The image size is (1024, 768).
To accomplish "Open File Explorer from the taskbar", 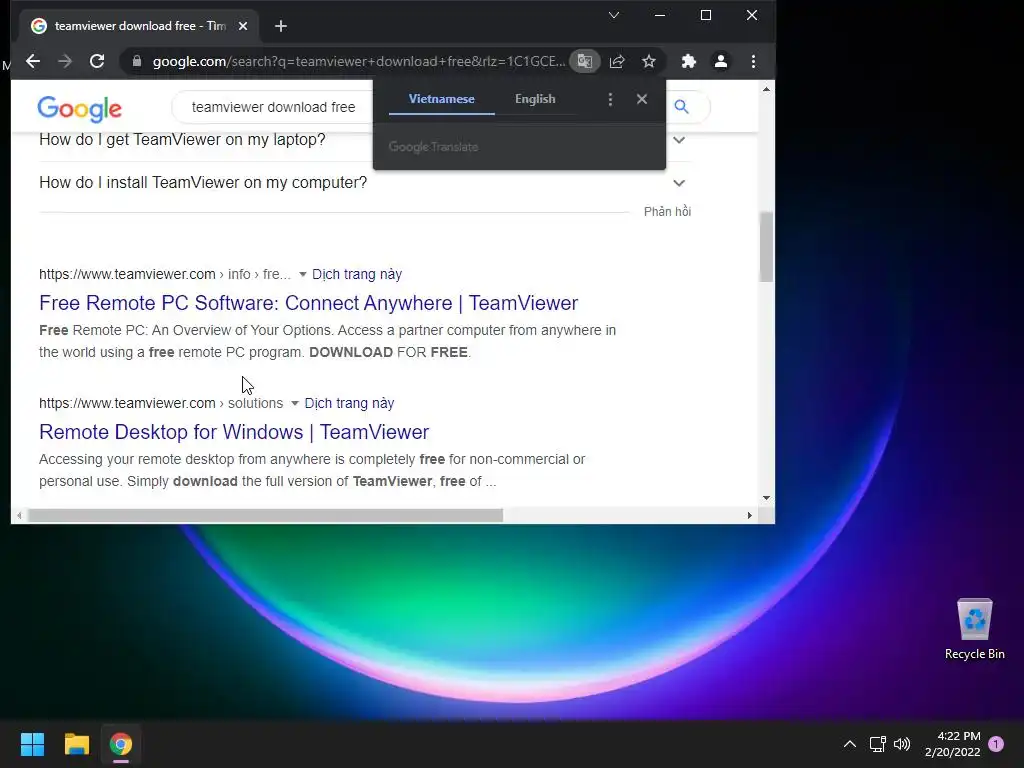I will (x=76, y=744).
